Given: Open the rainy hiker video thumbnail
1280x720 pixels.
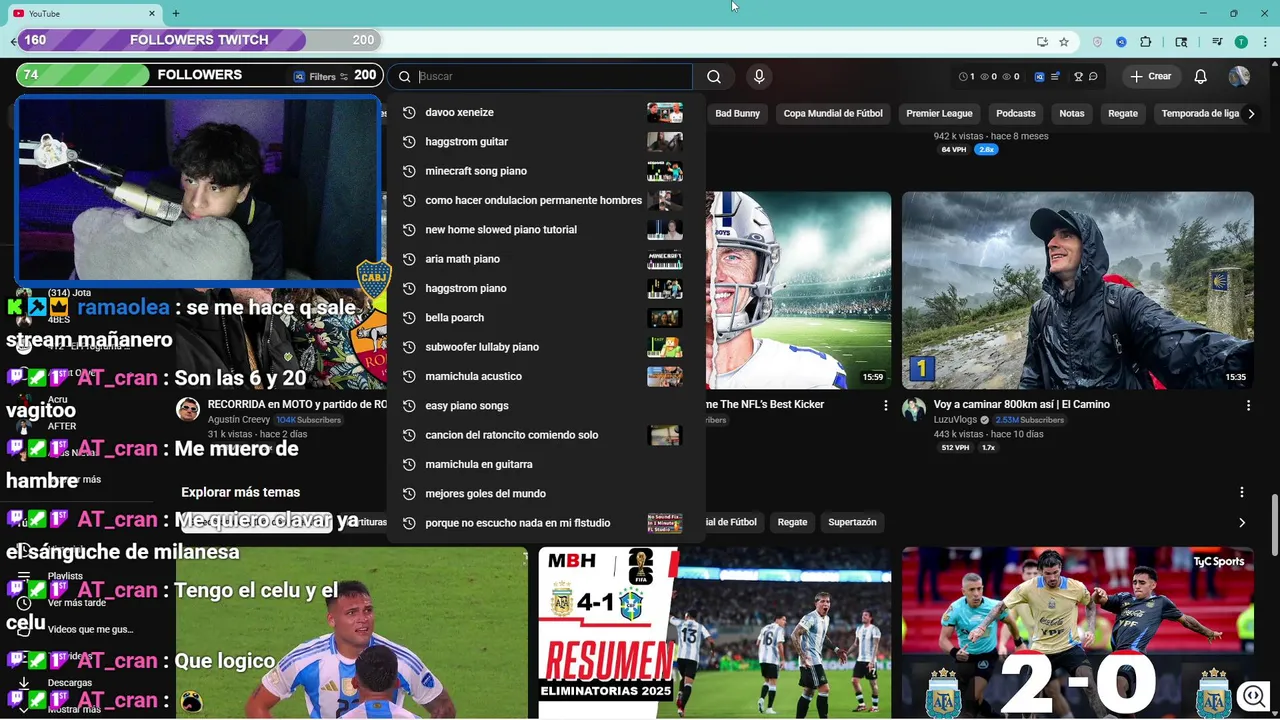Looking at the screenshot, I should pyautogui.click(x=1078, y=290).
